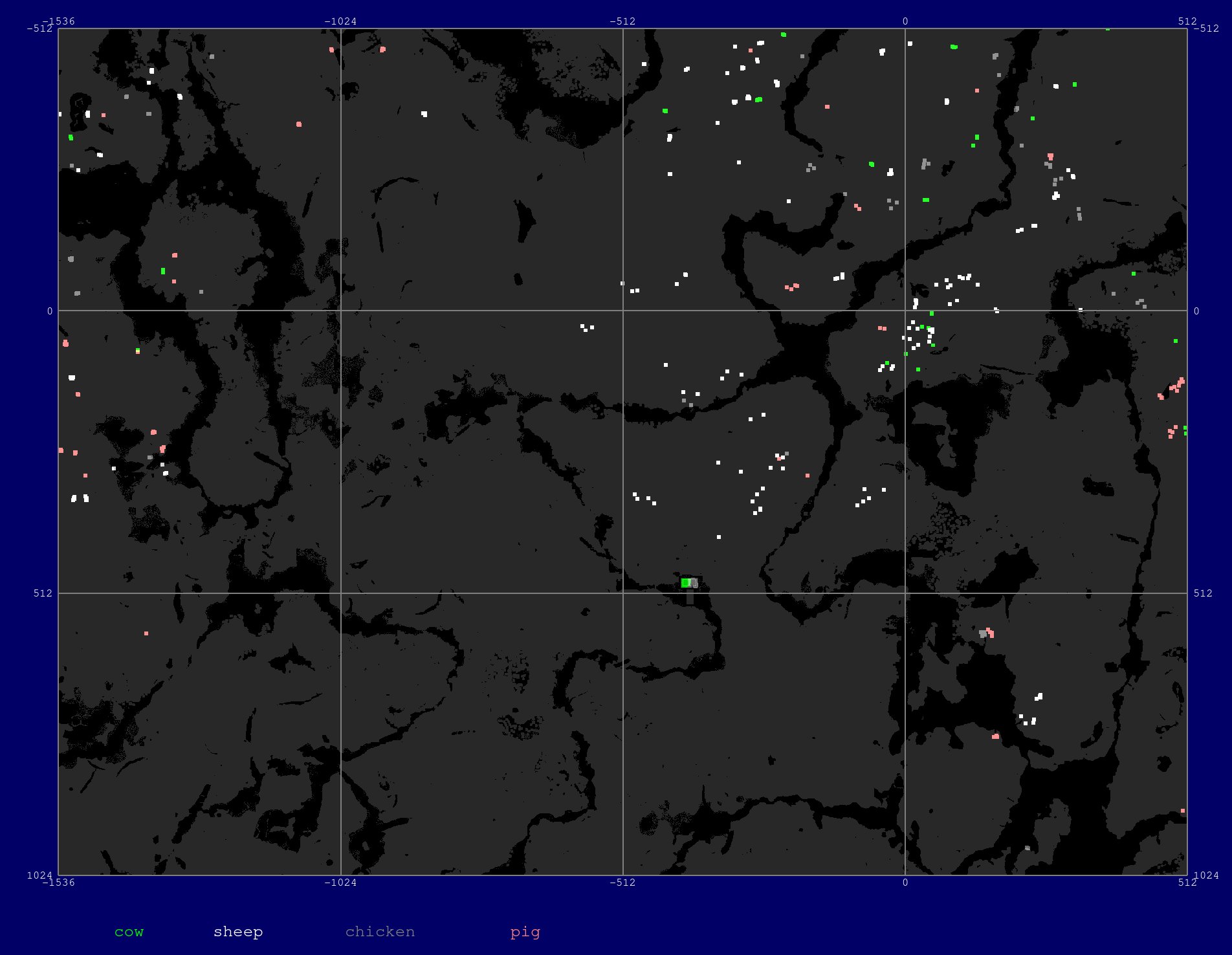1232x955 pixels.
Task: Select the "0" label on the bottom axis
Action: coord(905,883)
